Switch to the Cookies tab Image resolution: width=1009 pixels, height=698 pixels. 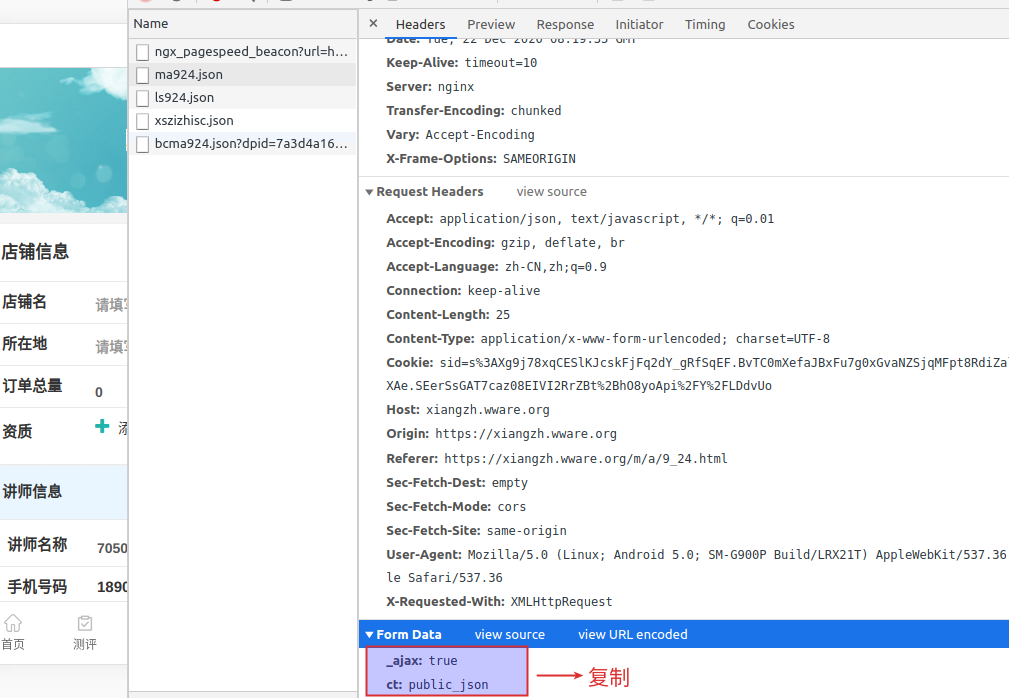coord(771,24)
